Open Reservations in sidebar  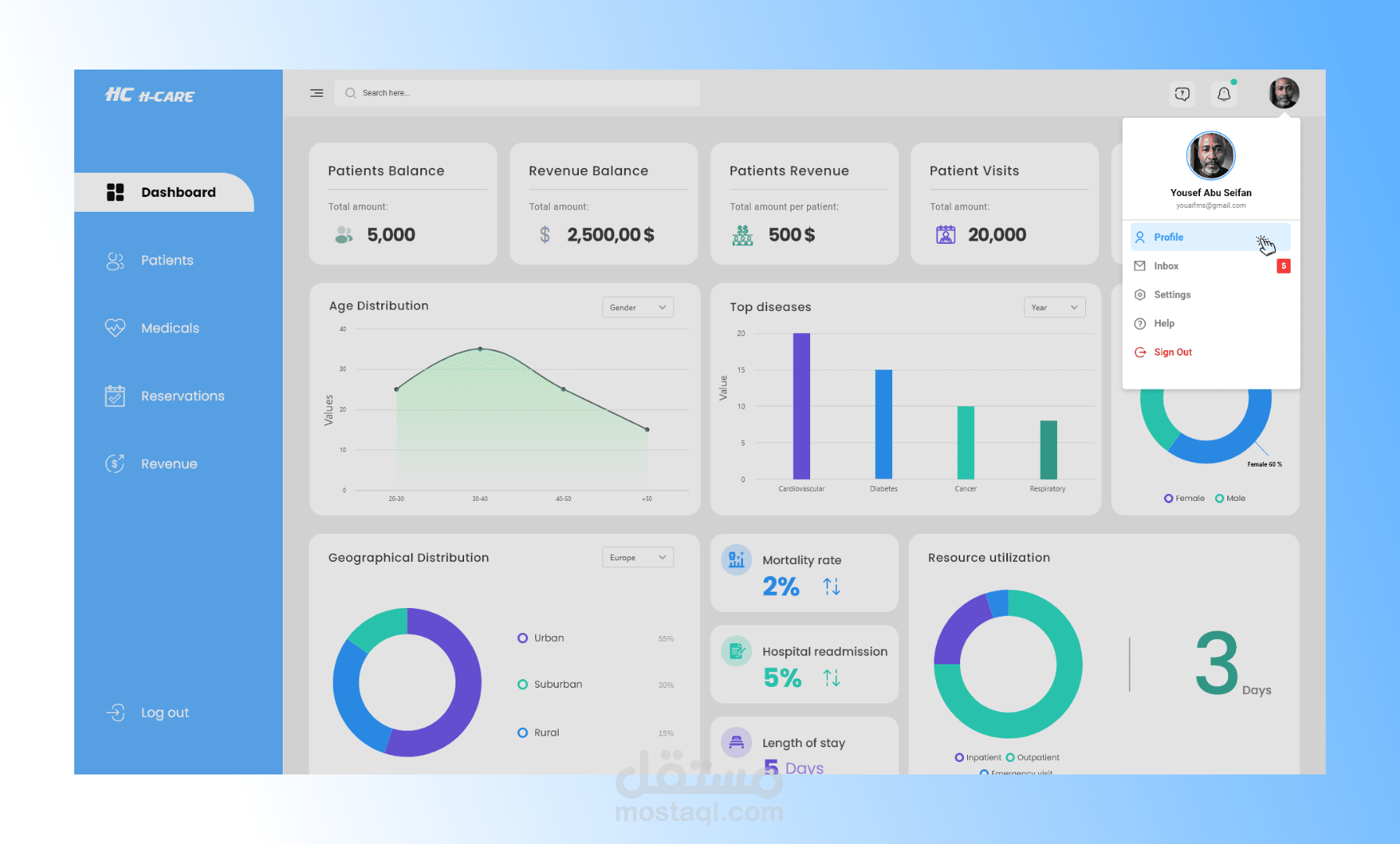(165, 396)
